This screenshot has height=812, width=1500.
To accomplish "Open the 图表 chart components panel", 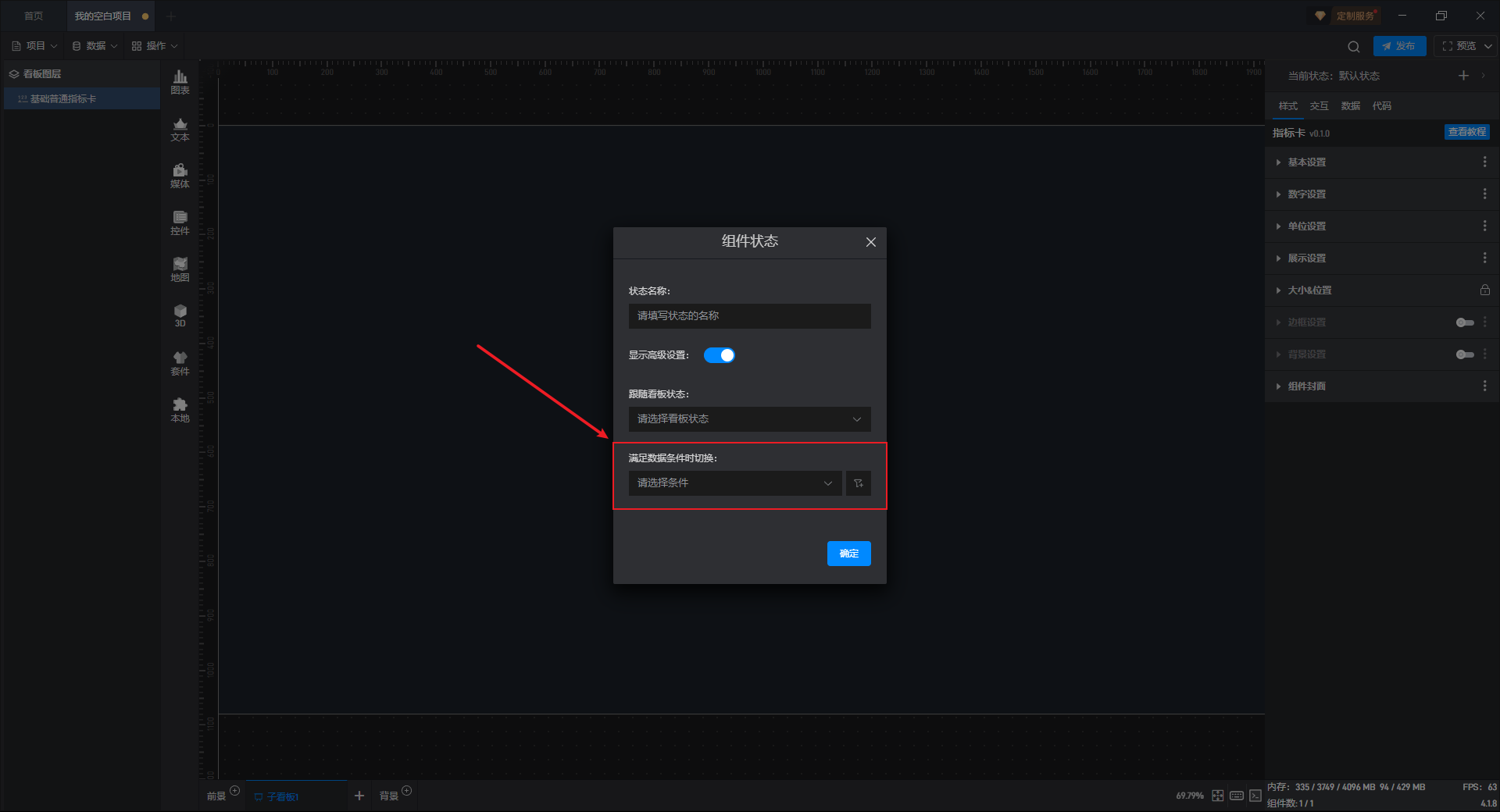I will (180, 82).
